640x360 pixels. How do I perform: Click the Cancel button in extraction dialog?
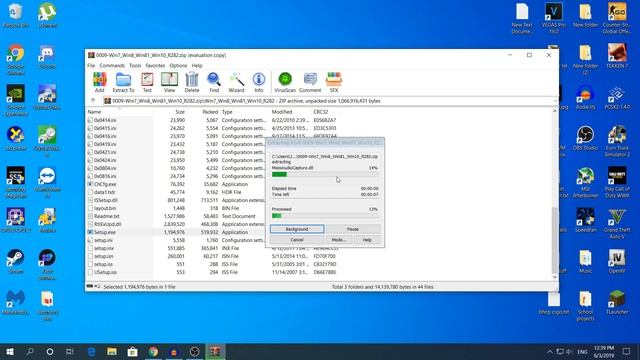[x=297, y=240]
